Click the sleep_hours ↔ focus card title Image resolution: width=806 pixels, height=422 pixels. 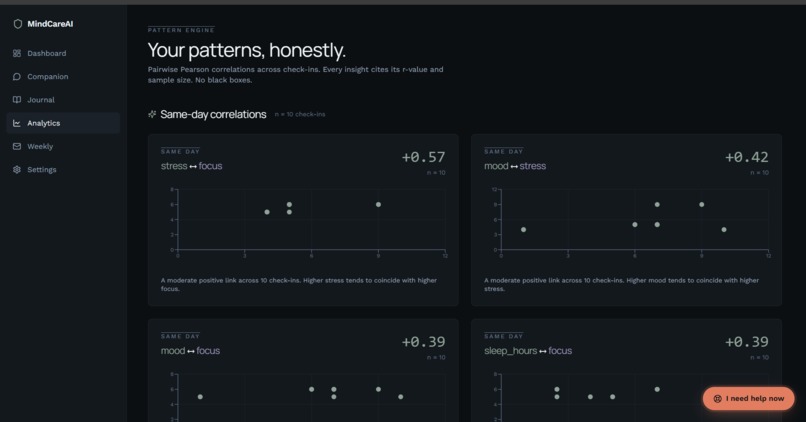pyautogui.click(x=528, y=351)
